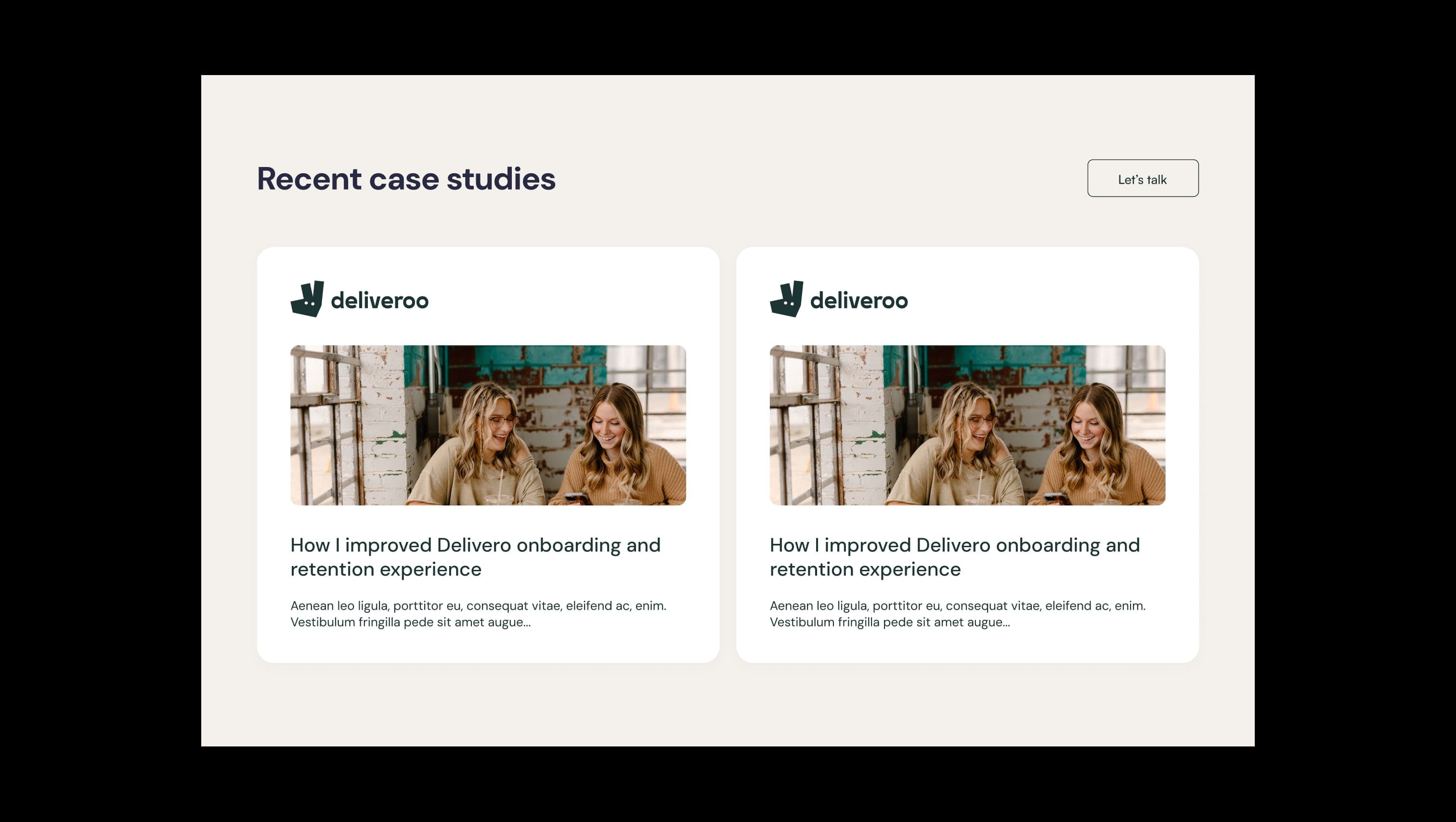Image resolution: width=1456 pixels, height=822 pixels.
Task: Open the right card's onboarding case study title
Action: pyautogui.click(x=955, y=557)
